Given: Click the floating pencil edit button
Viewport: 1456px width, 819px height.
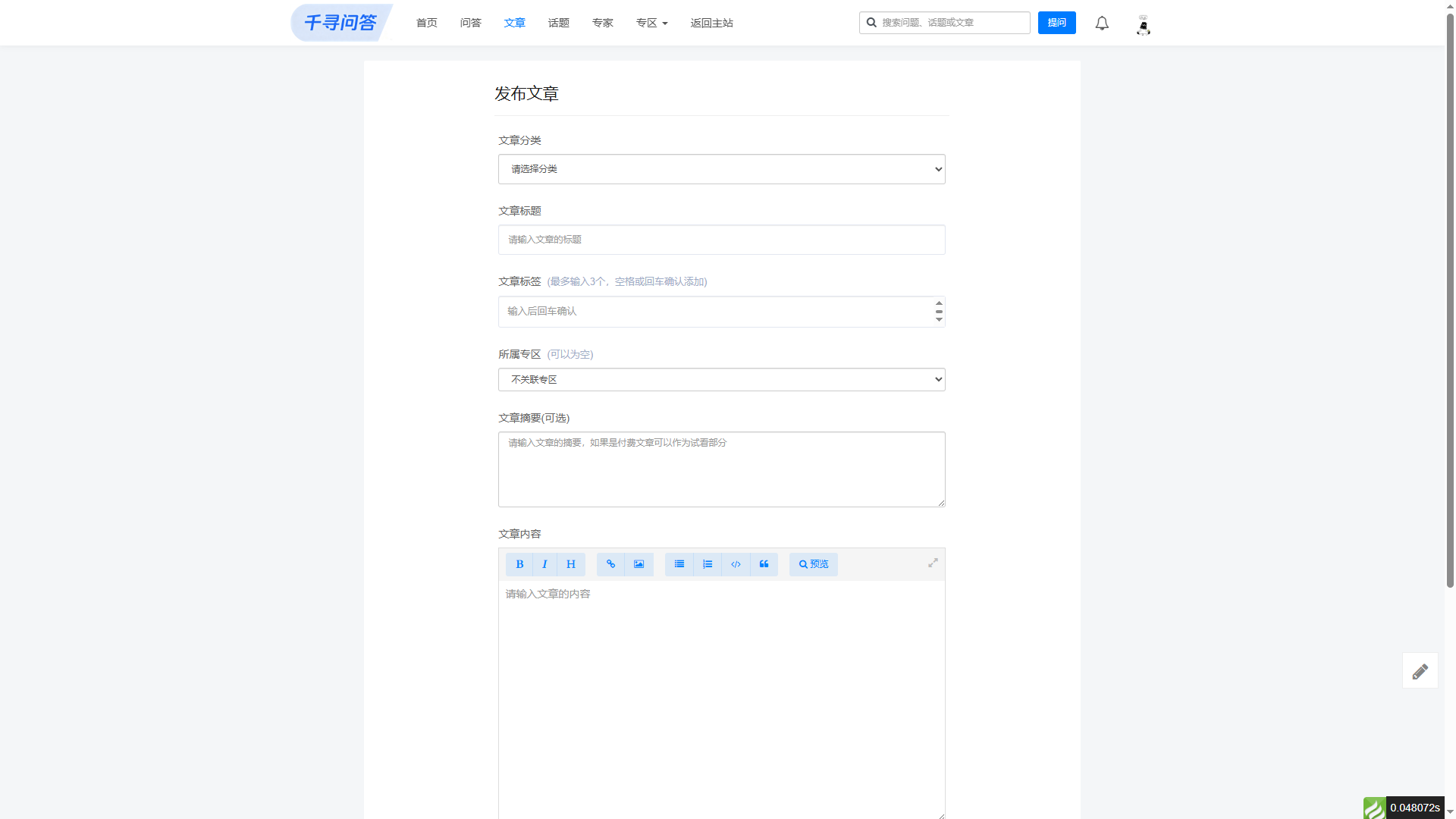Looking at the screenshot, I should [x=1420, y=671].
